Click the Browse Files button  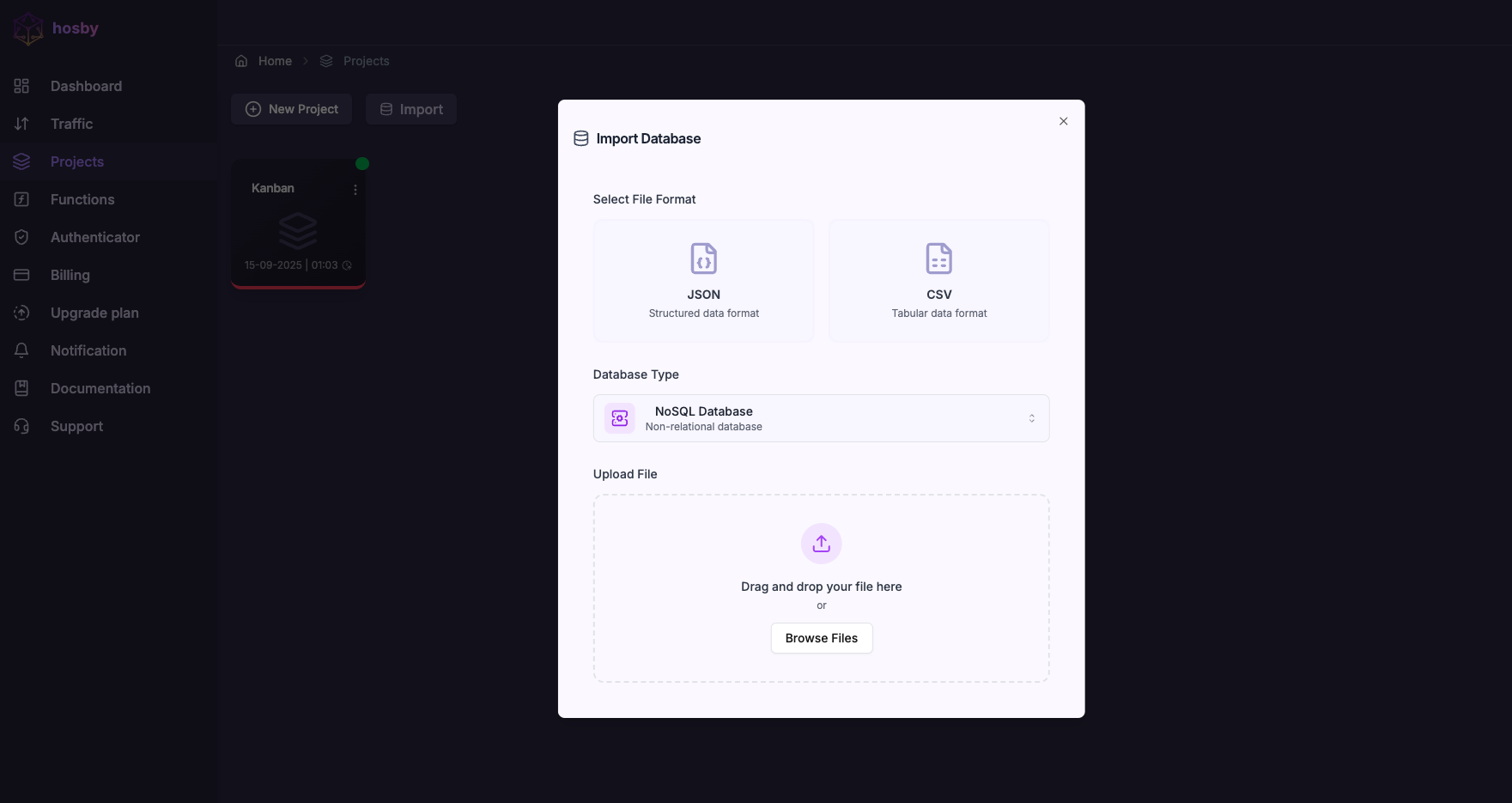click(x=821, y=638)
